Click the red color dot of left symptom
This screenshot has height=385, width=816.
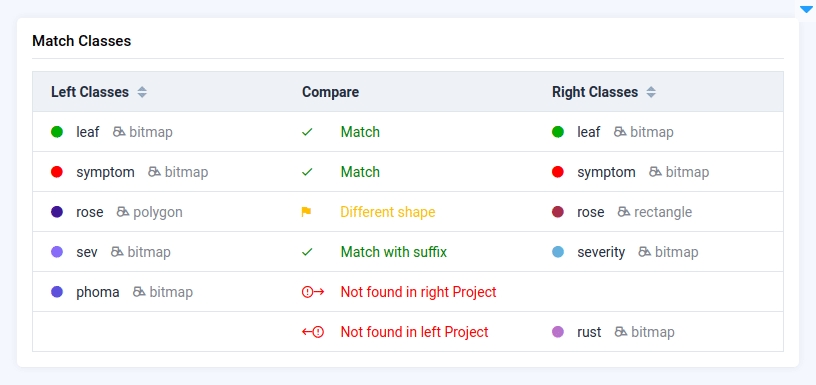(x=57, y=172)
